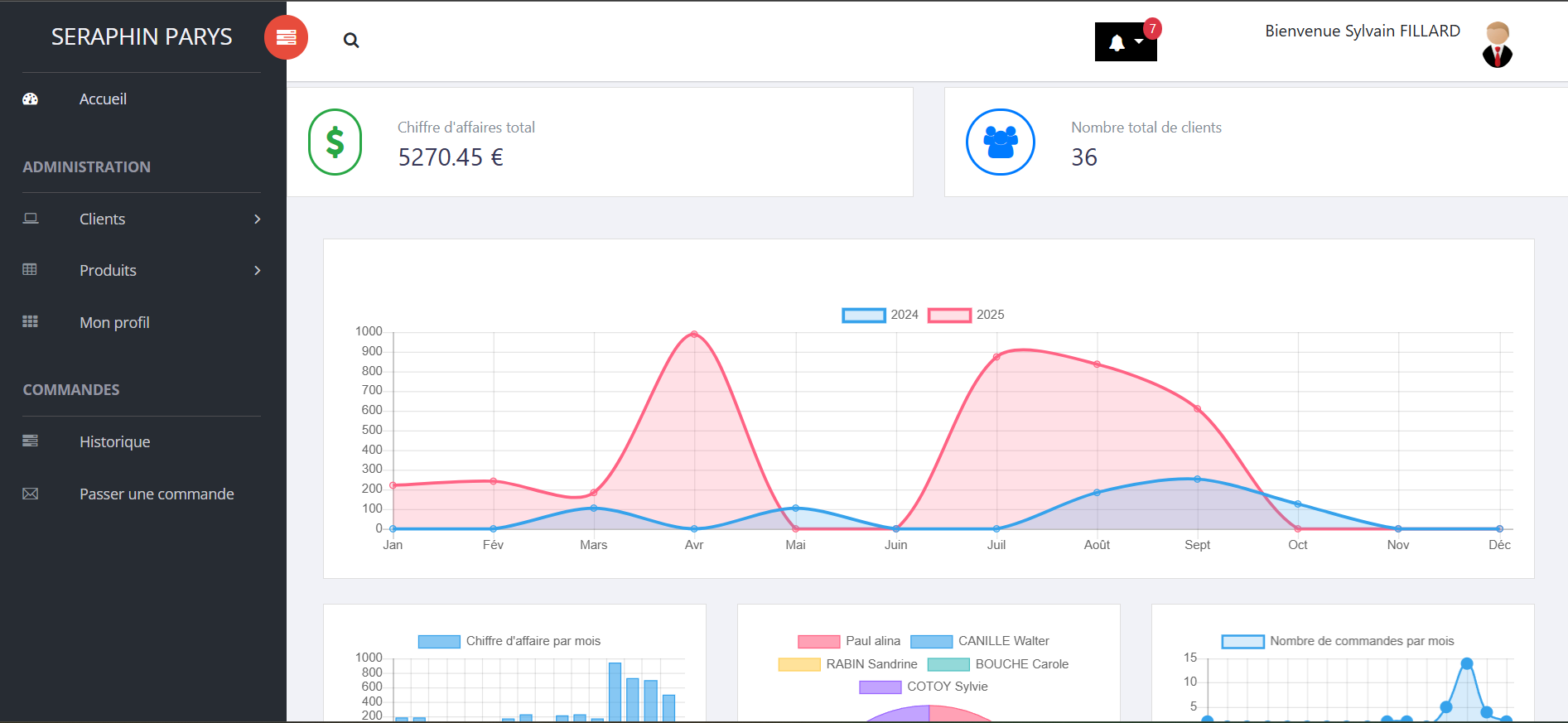This screenshot has width=1568, height=723.
Task: Click the blue clients group icon
Action: point(1000,142)
